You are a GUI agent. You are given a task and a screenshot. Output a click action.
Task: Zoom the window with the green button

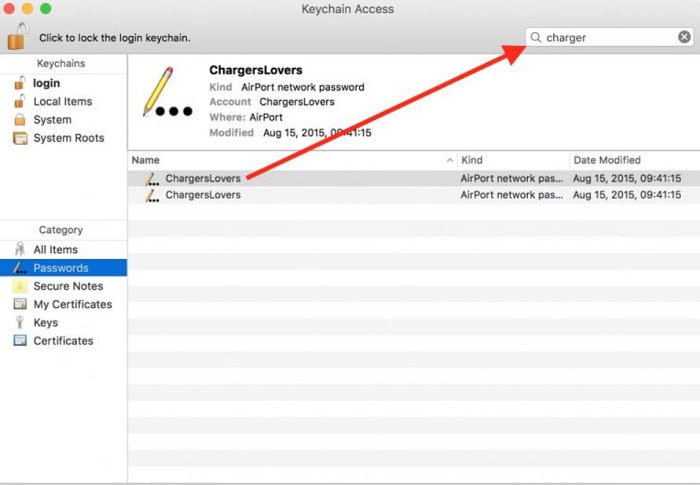click(46, 8)
